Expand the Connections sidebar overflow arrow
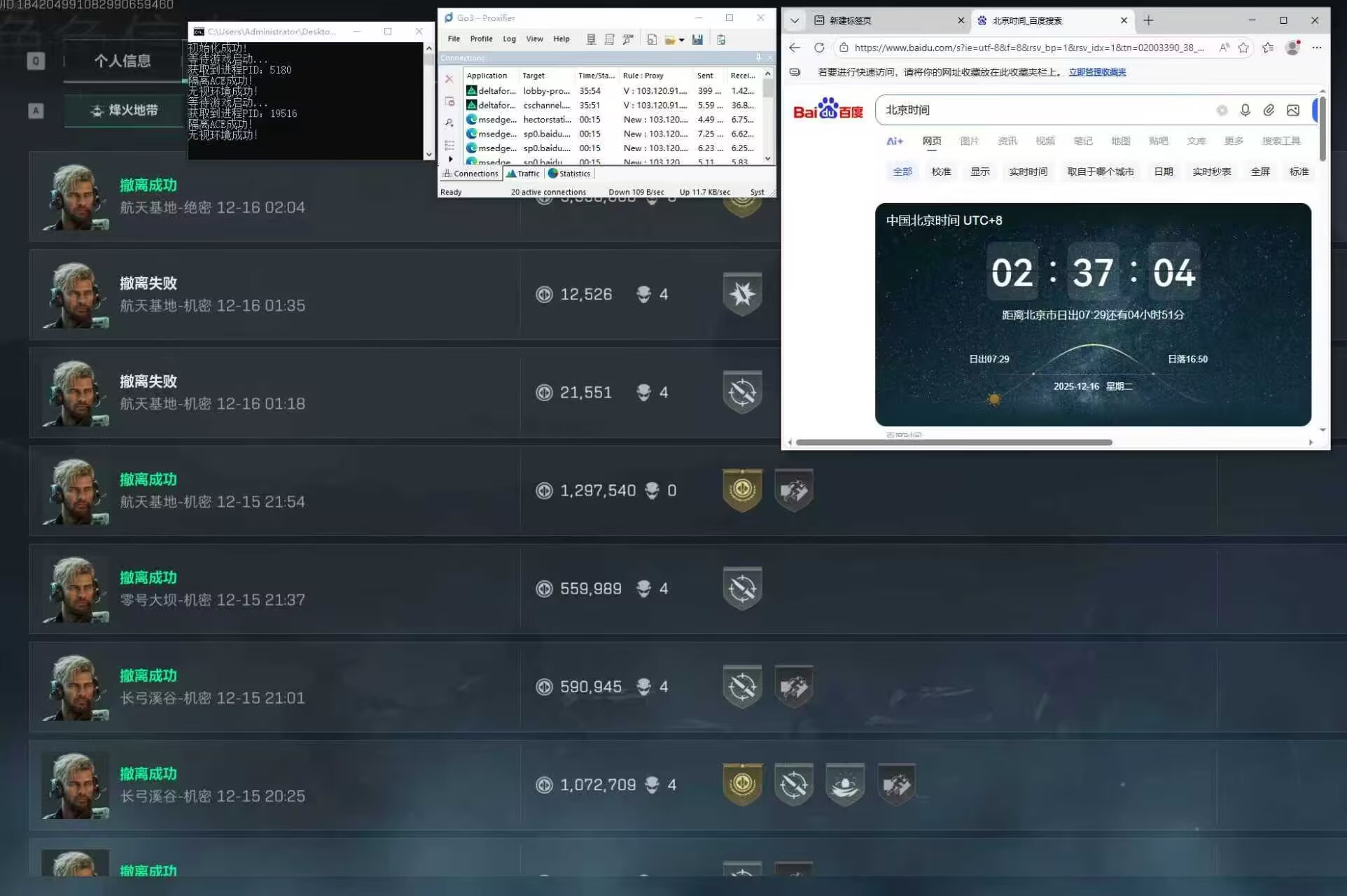This screenshot has width=1347, height=896. point(450,160)
